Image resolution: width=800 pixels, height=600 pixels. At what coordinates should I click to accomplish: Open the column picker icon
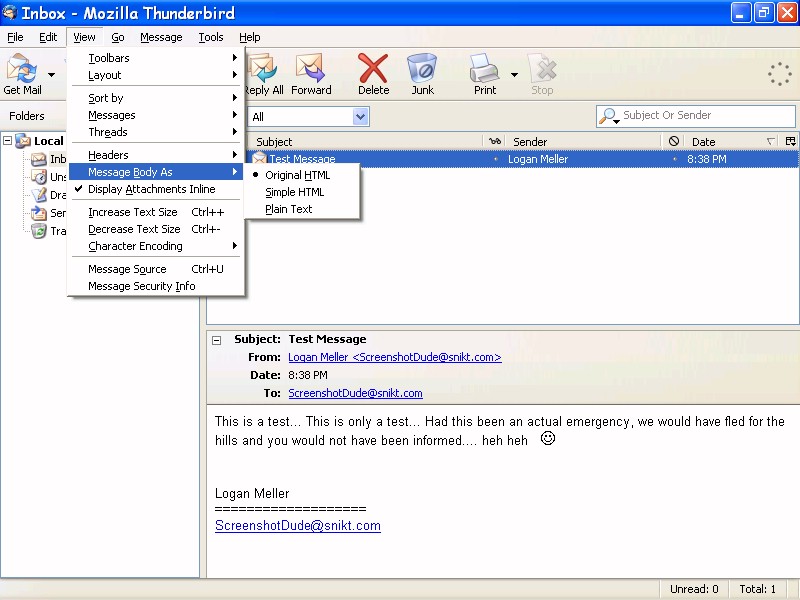791,141
